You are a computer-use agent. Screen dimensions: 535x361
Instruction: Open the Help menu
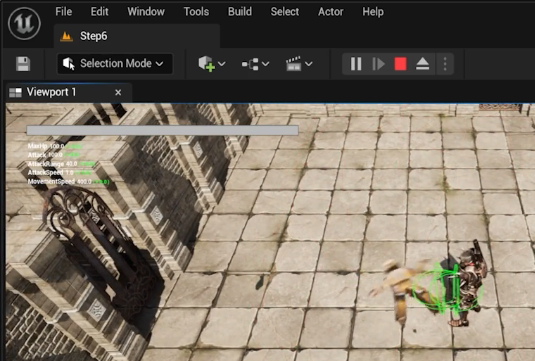pos(373,12)
